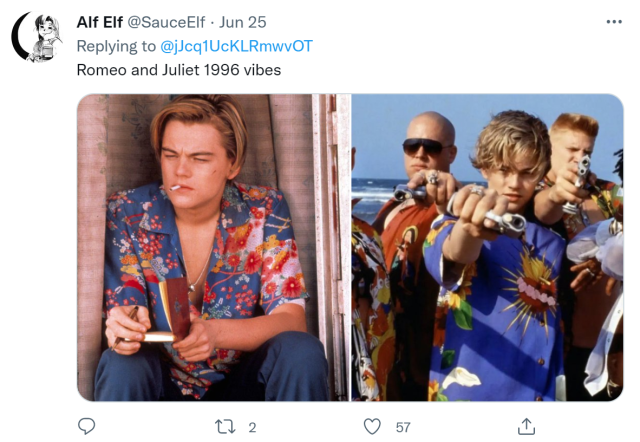Click the thin divider between the two photos

(x=350, y=247)
